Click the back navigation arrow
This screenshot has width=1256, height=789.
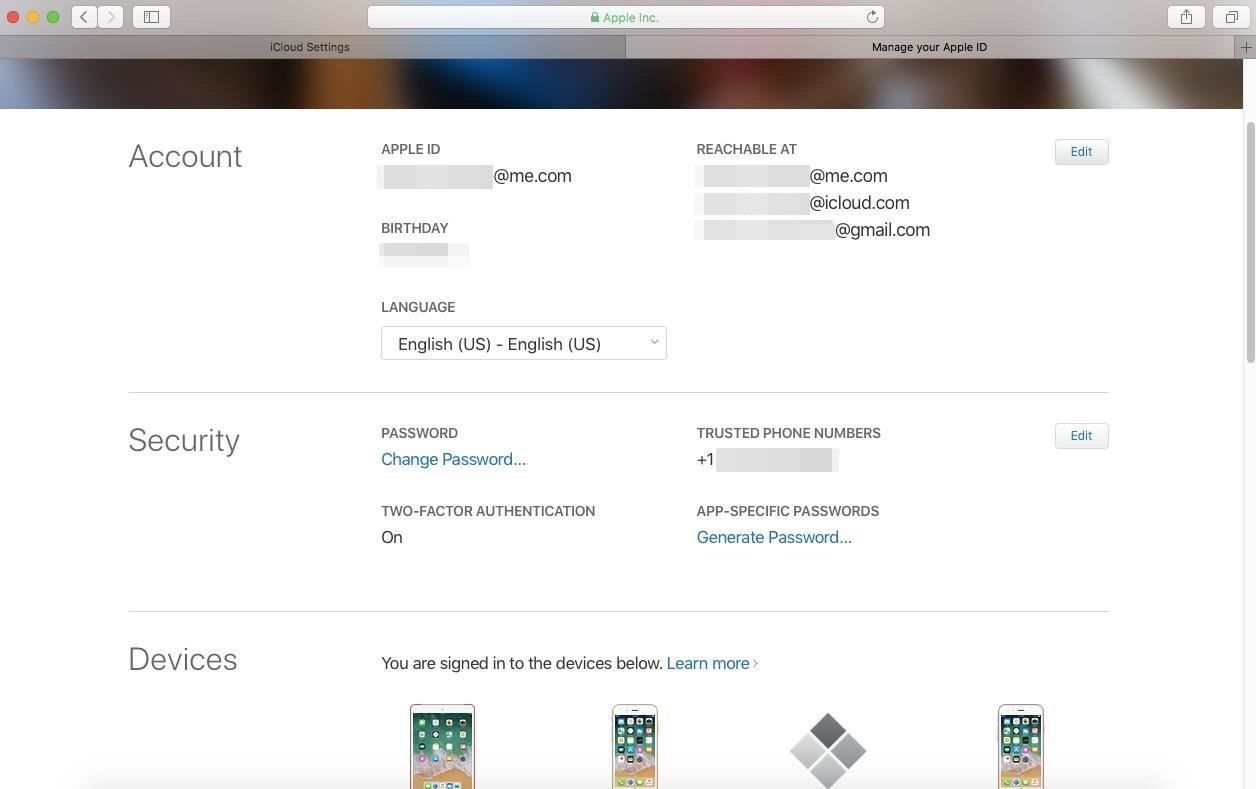coord(84,17)
